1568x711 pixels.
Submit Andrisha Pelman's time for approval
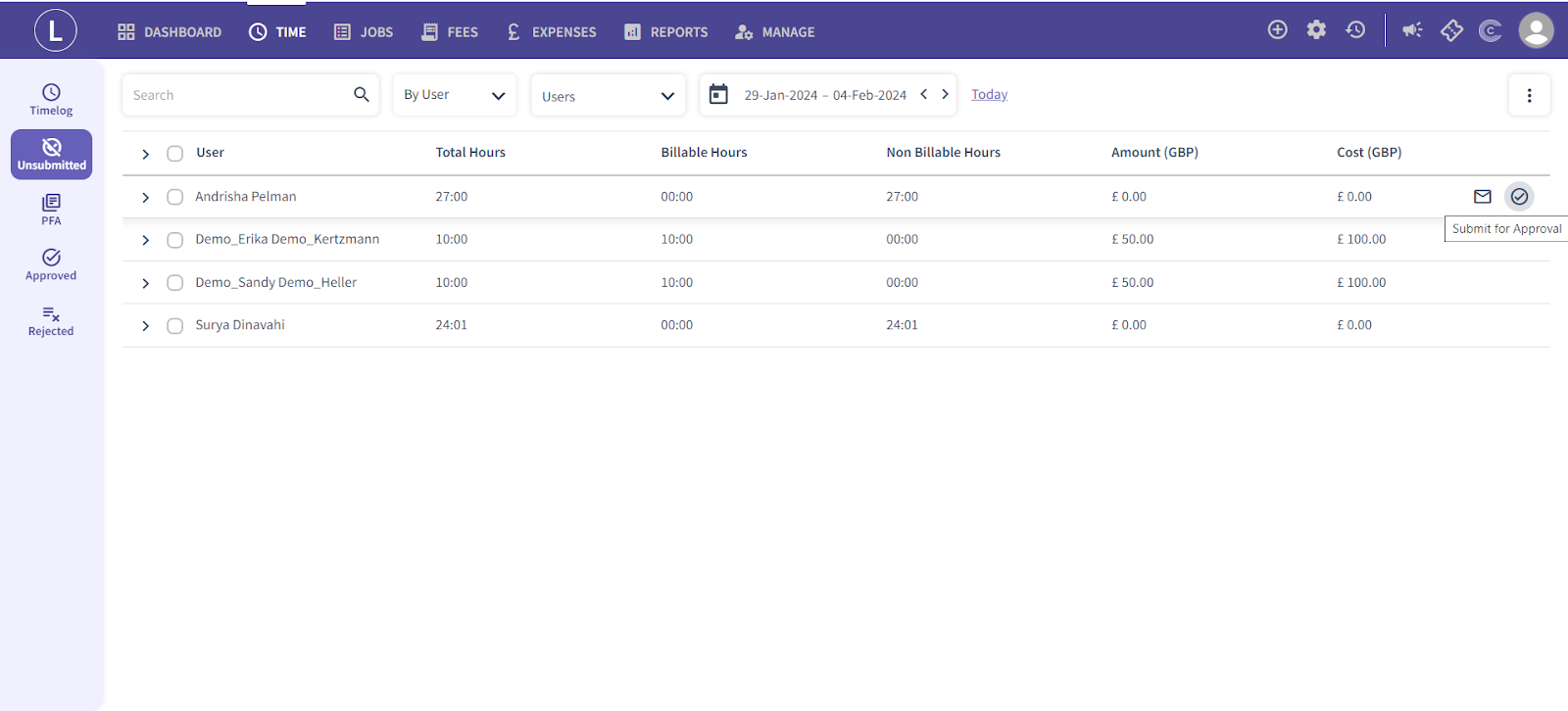tap(1519, 197)
